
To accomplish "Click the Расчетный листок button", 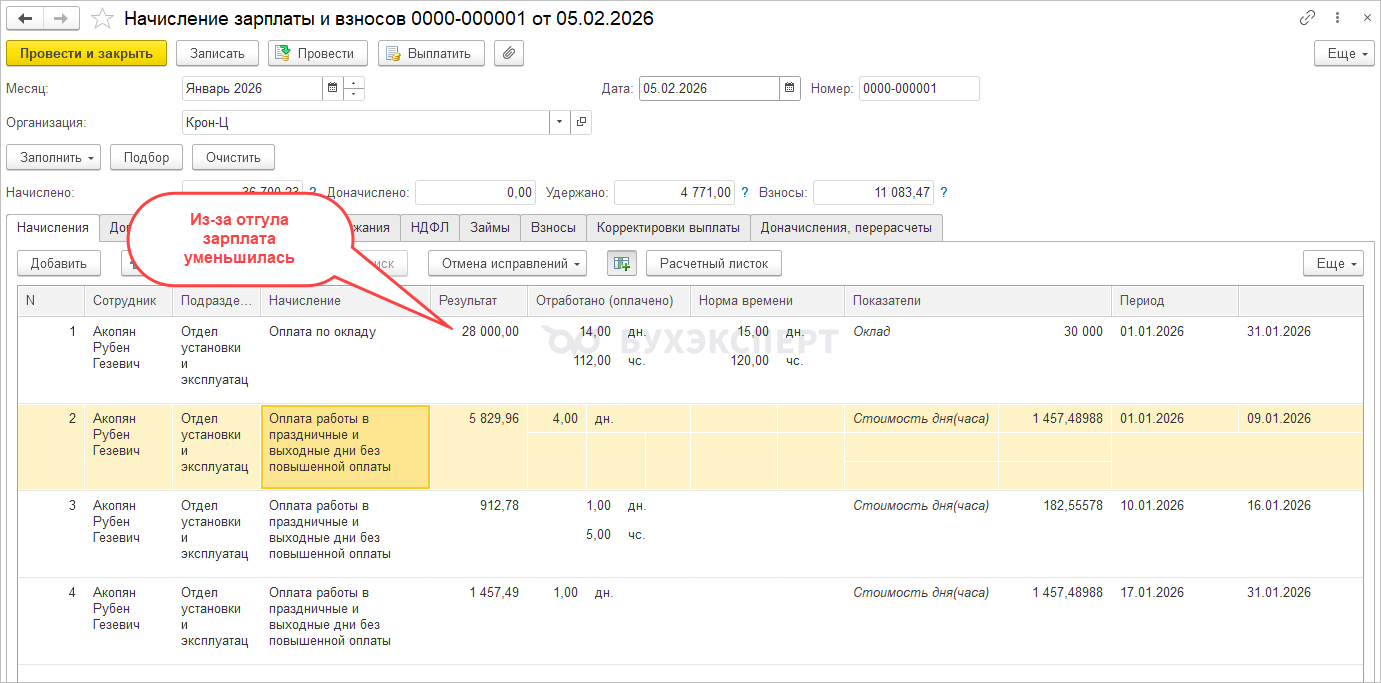I will [x=713, y=263].
